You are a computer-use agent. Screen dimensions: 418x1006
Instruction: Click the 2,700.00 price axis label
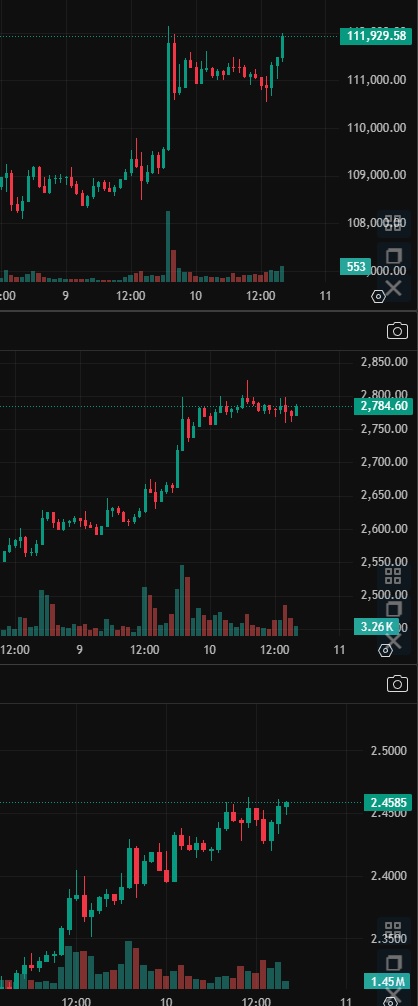click(x=384, y=462)
